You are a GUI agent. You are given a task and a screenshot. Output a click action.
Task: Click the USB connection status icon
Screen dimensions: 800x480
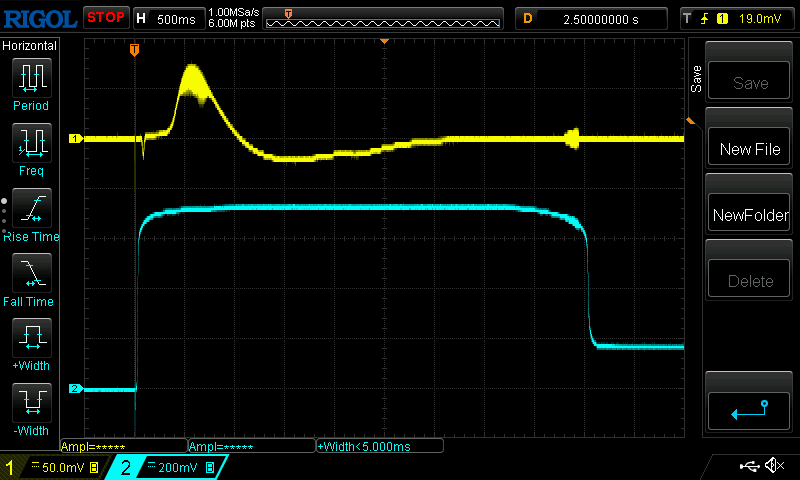pos(749,466)
